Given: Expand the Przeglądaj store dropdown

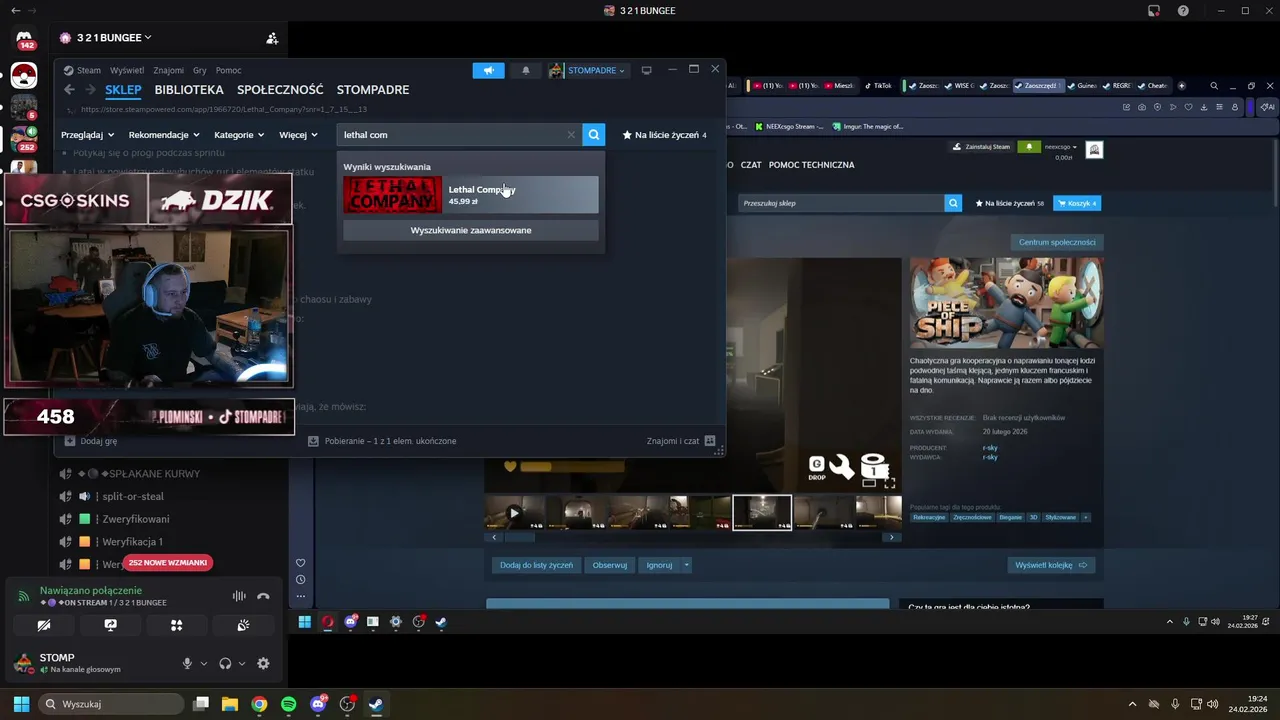Looking at the screenshot, I should pyautogui.click(x=86, y=135).
